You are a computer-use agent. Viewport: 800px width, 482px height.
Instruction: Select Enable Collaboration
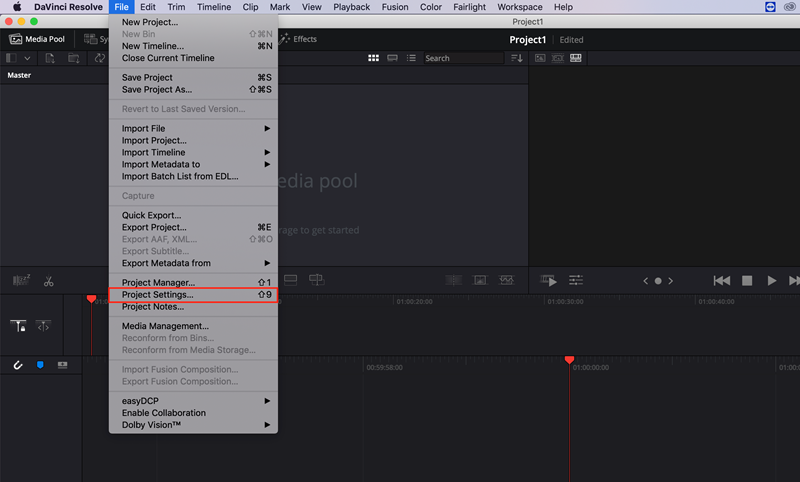(193, 413)
